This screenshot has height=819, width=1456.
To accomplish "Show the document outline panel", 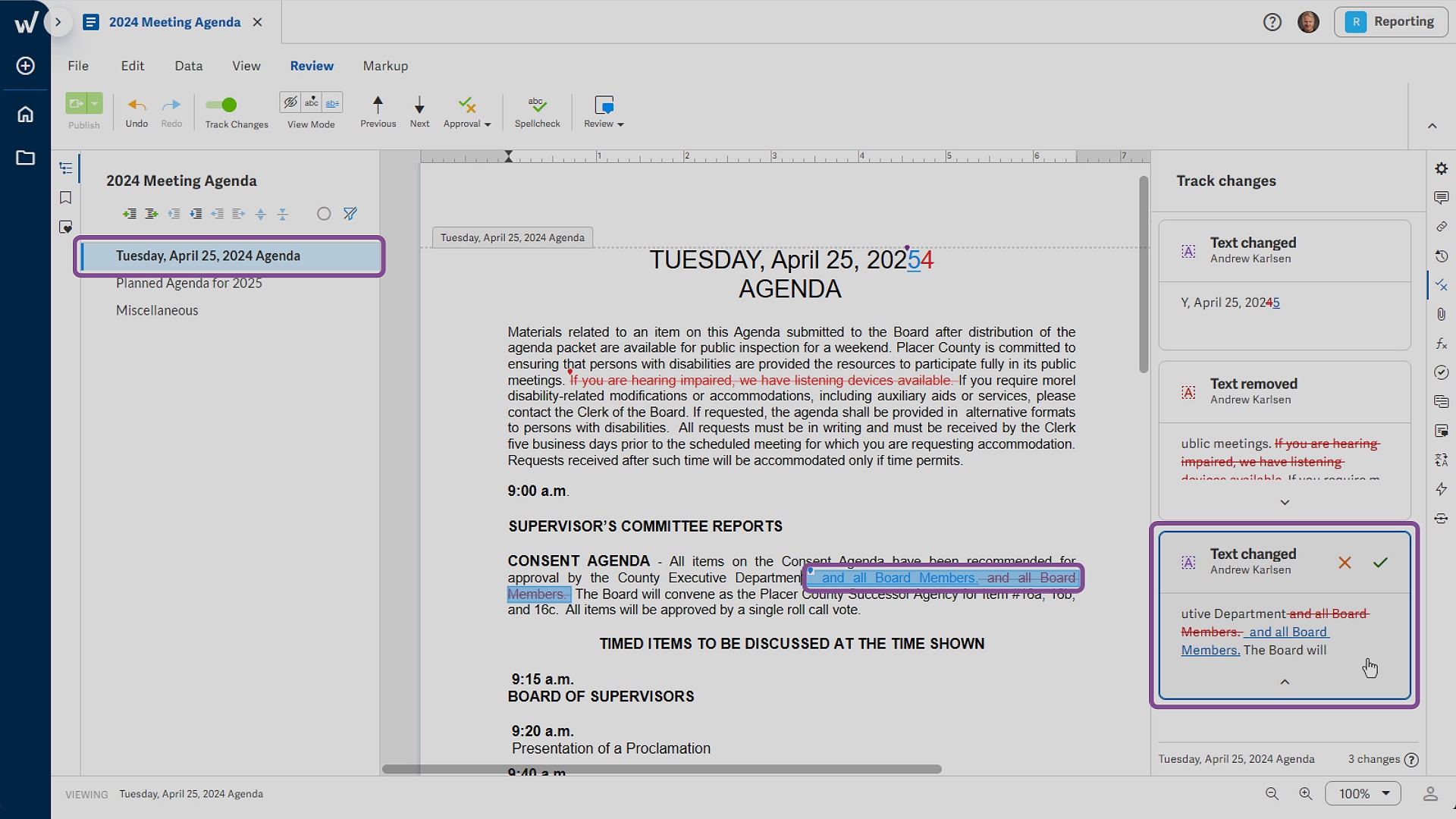I will [x=66, y=168].
